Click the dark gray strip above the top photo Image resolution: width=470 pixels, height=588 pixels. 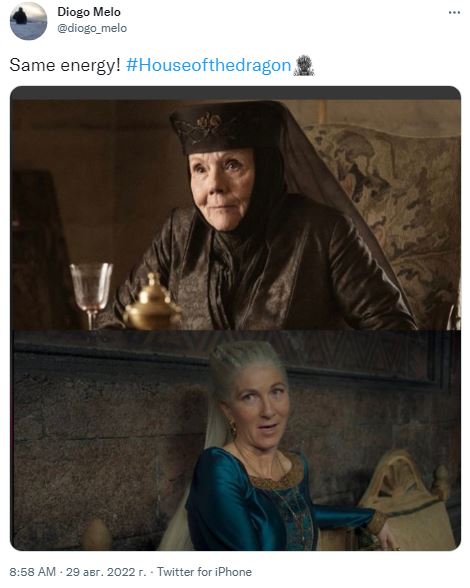point(235,93)
